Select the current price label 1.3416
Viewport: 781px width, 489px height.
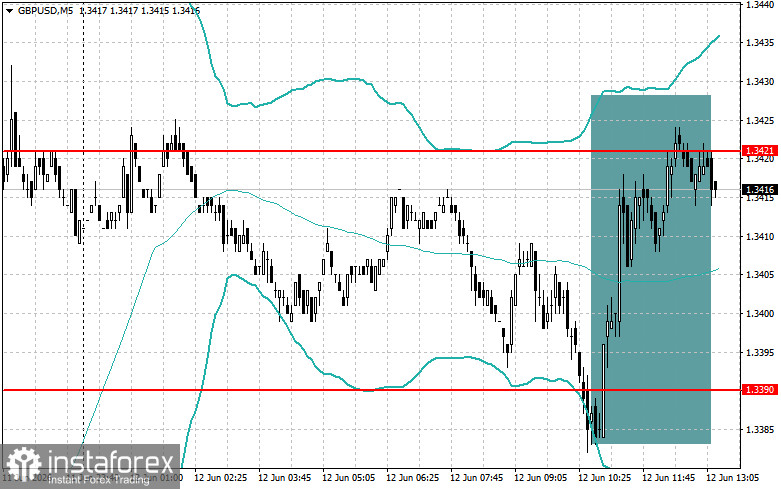pos(759,189)
